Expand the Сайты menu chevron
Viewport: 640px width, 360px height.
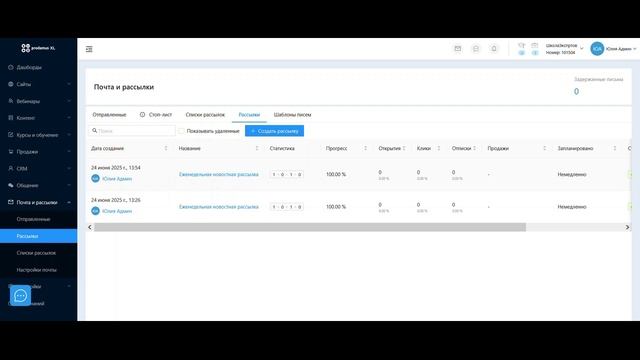[x=69, y=84]
